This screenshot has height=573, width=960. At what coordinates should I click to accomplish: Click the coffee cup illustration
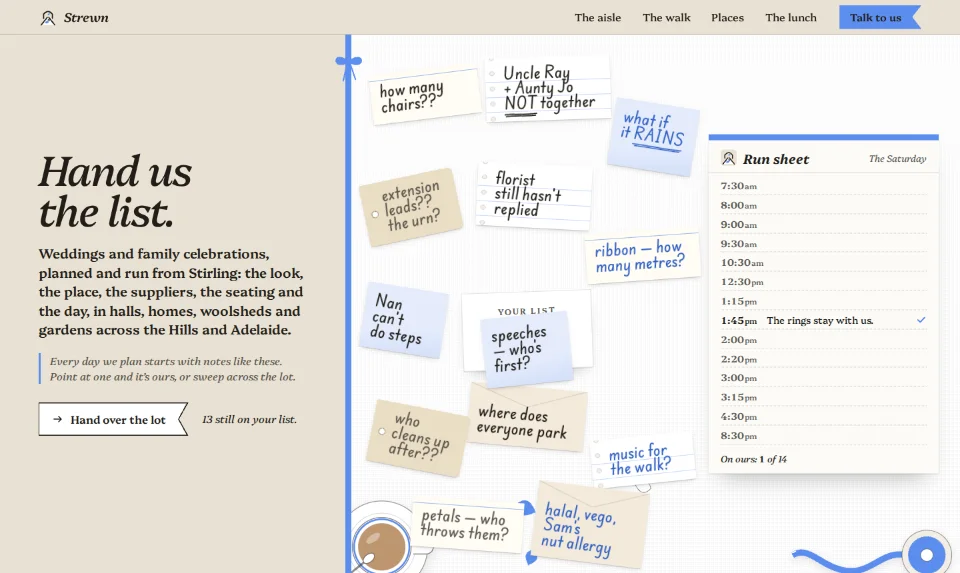tap(381, 545)
